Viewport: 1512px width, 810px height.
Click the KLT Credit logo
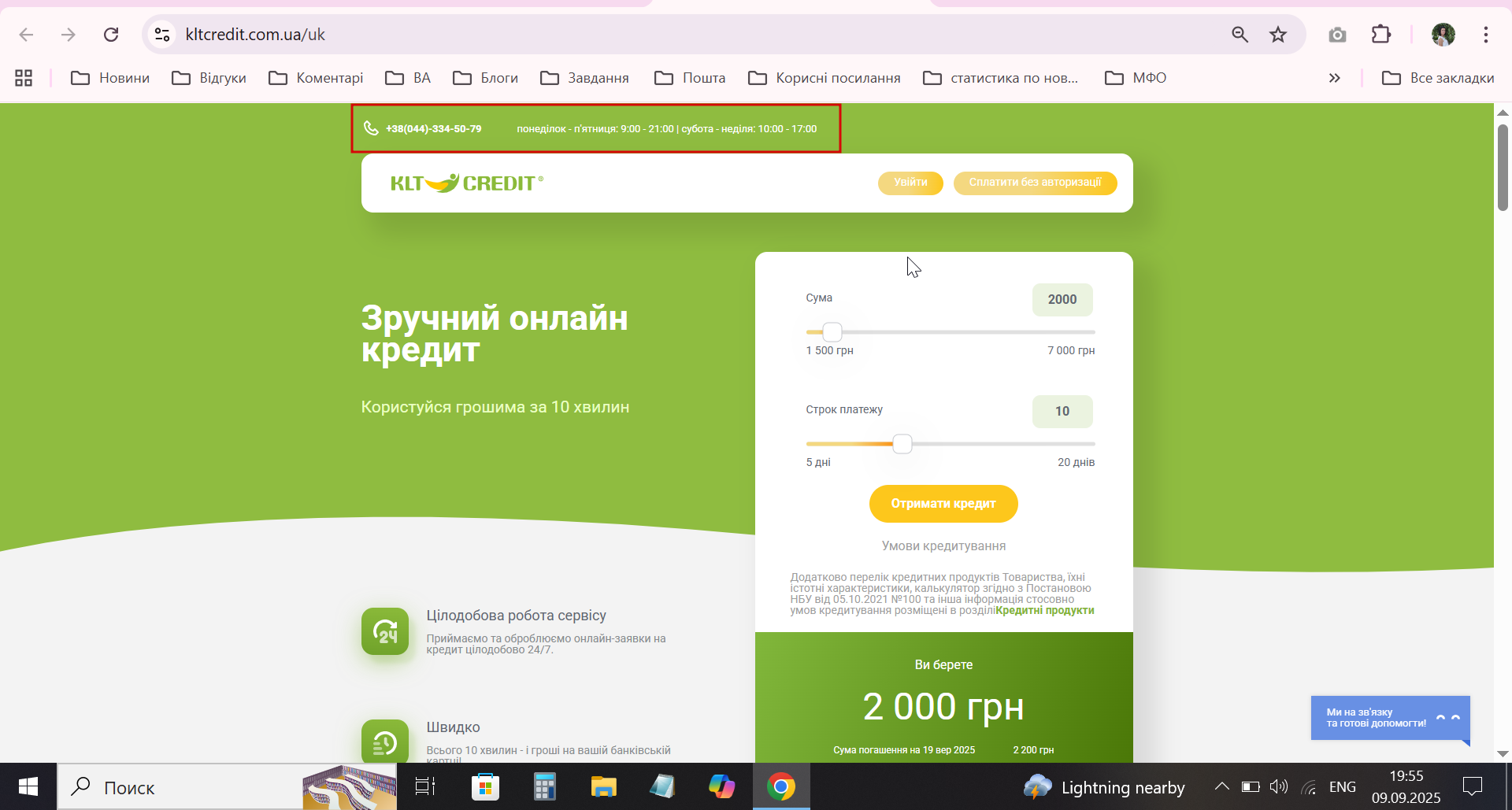coord(467,183)
